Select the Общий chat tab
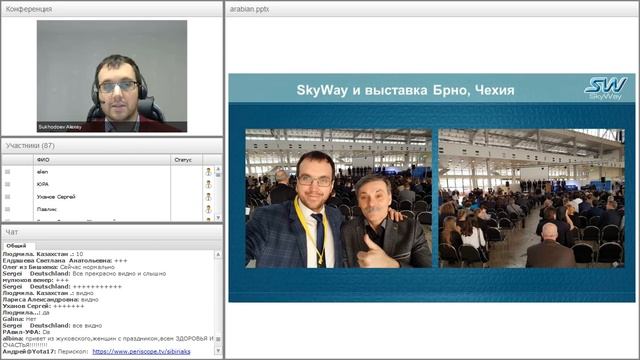640x360 pixels. pos(16,246)
